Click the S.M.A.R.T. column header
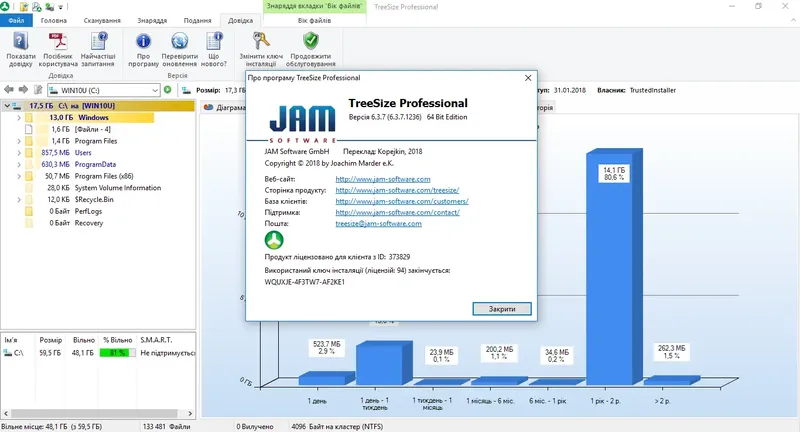800x432 pixels. (156, 340)
